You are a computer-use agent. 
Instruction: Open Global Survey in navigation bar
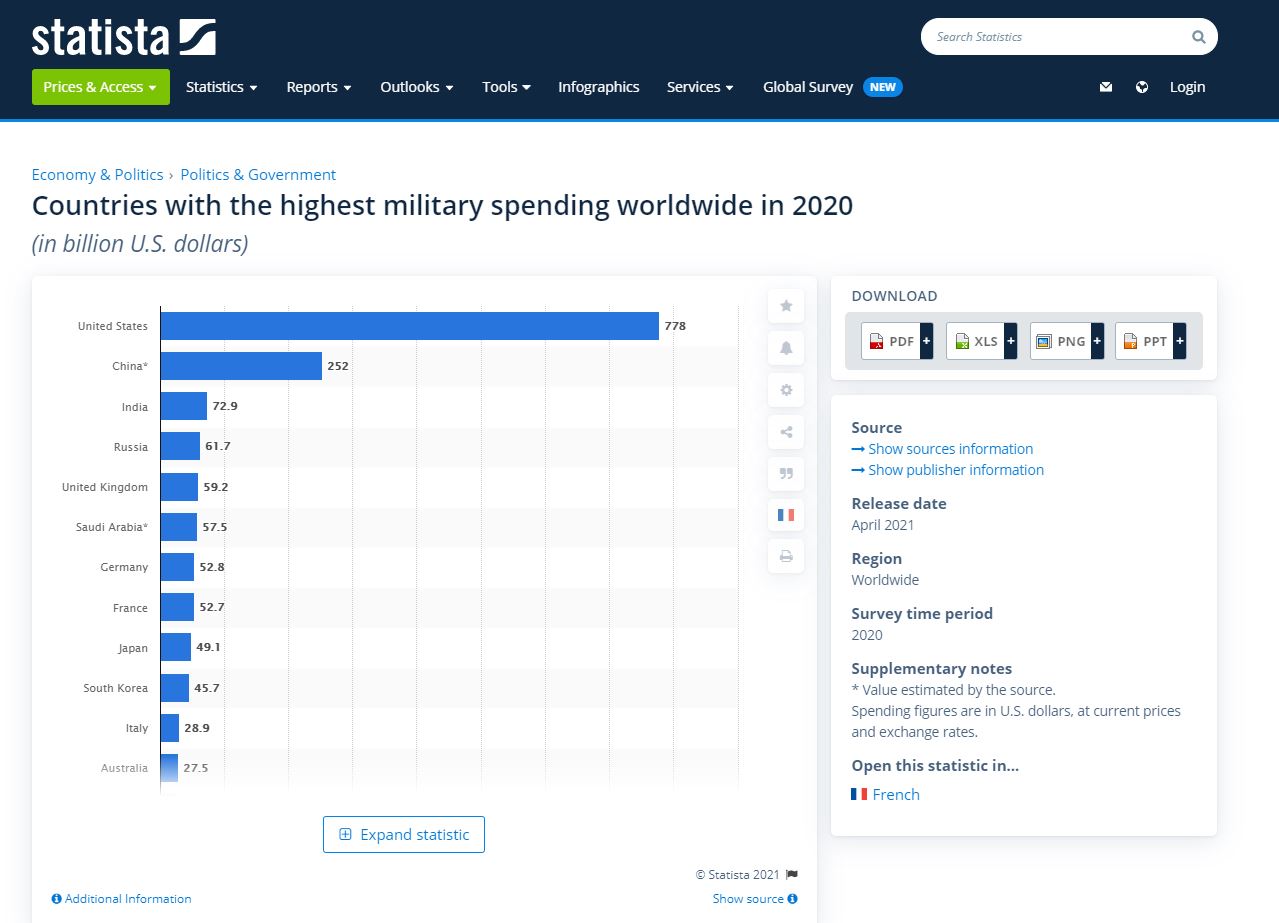808,87
